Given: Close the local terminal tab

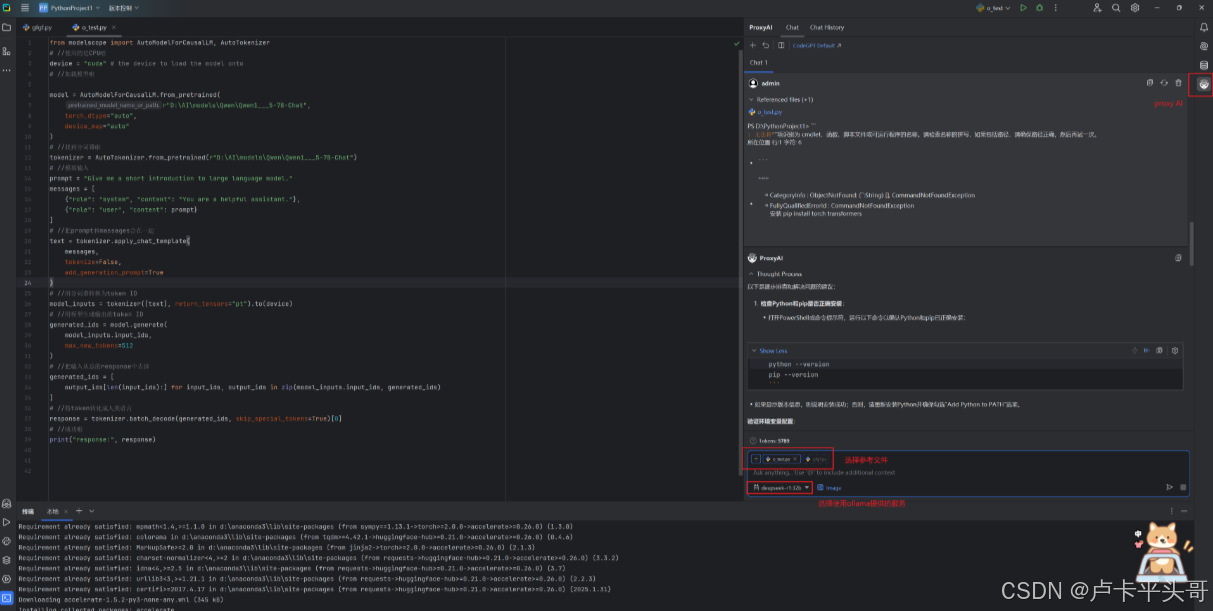Looking at the screenshot, I should pyautogui.click(x=68, y=511).
